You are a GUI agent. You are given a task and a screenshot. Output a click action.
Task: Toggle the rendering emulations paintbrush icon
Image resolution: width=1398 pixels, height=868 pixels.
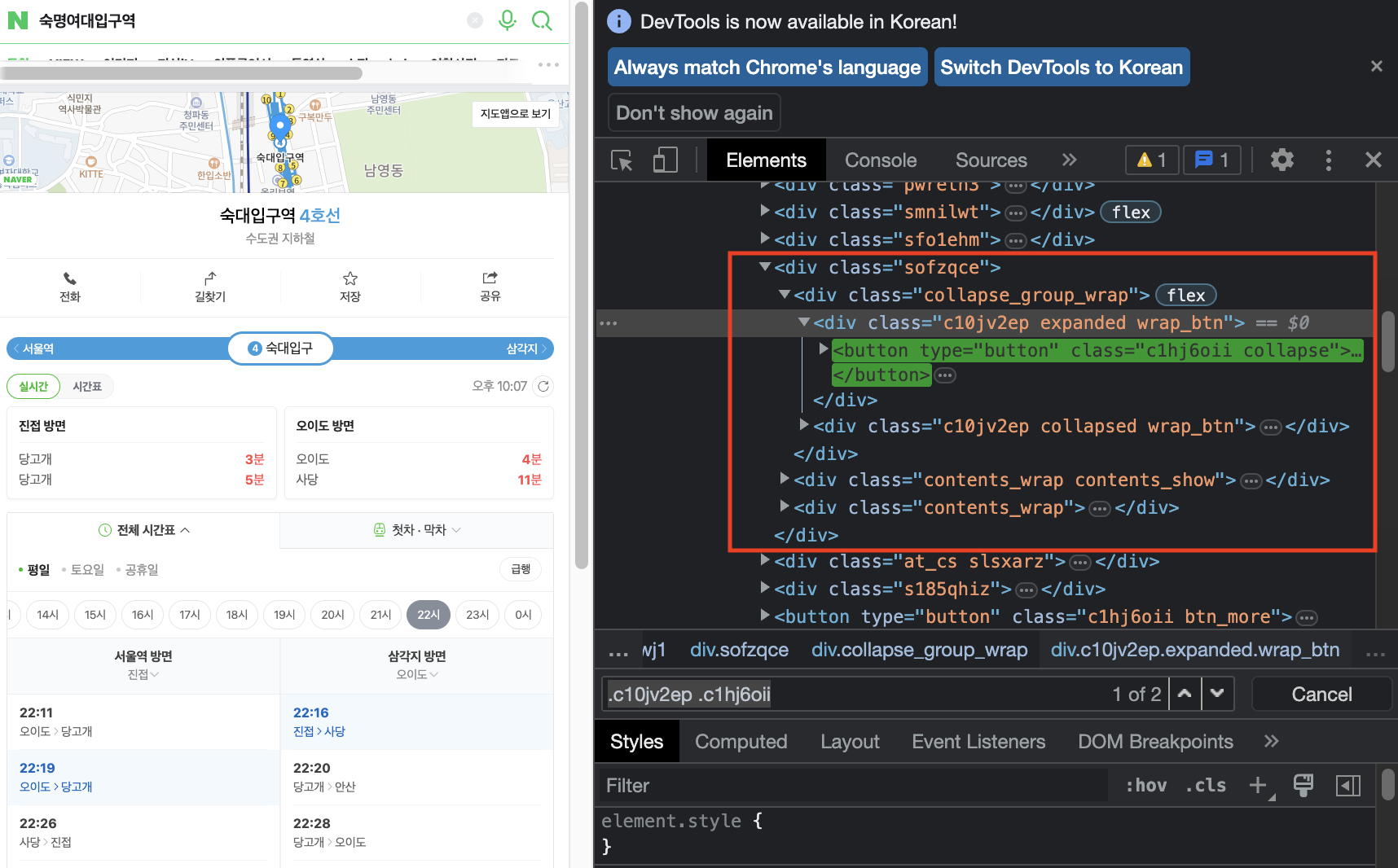(1303, 785)
